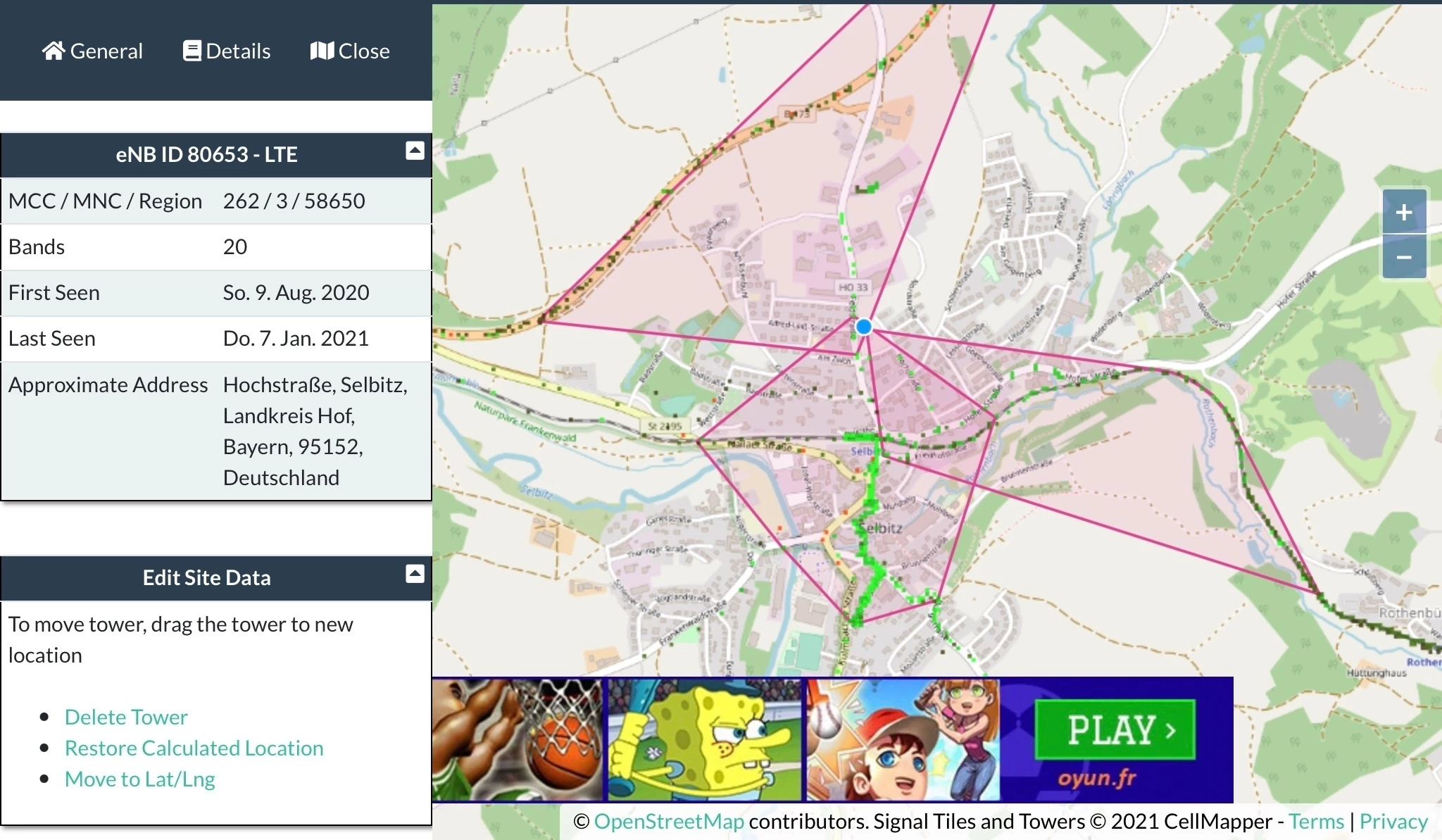Open the General menu tab
This screenshot has width=1442, height=840.
(x=106, y=51)
